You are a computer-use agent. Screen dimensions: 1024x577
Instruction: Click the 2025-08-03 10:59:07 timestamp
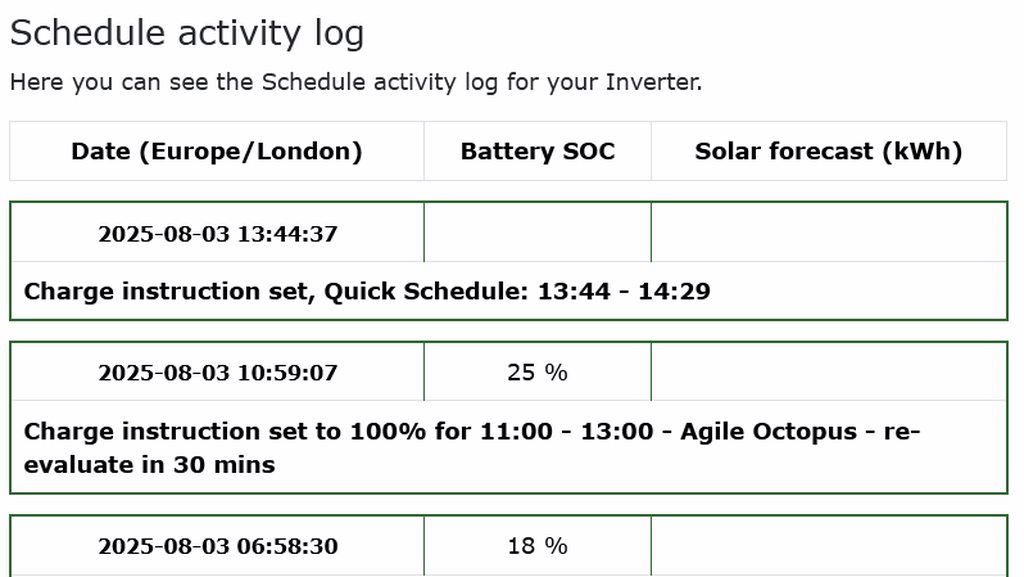tap(217, 373)
